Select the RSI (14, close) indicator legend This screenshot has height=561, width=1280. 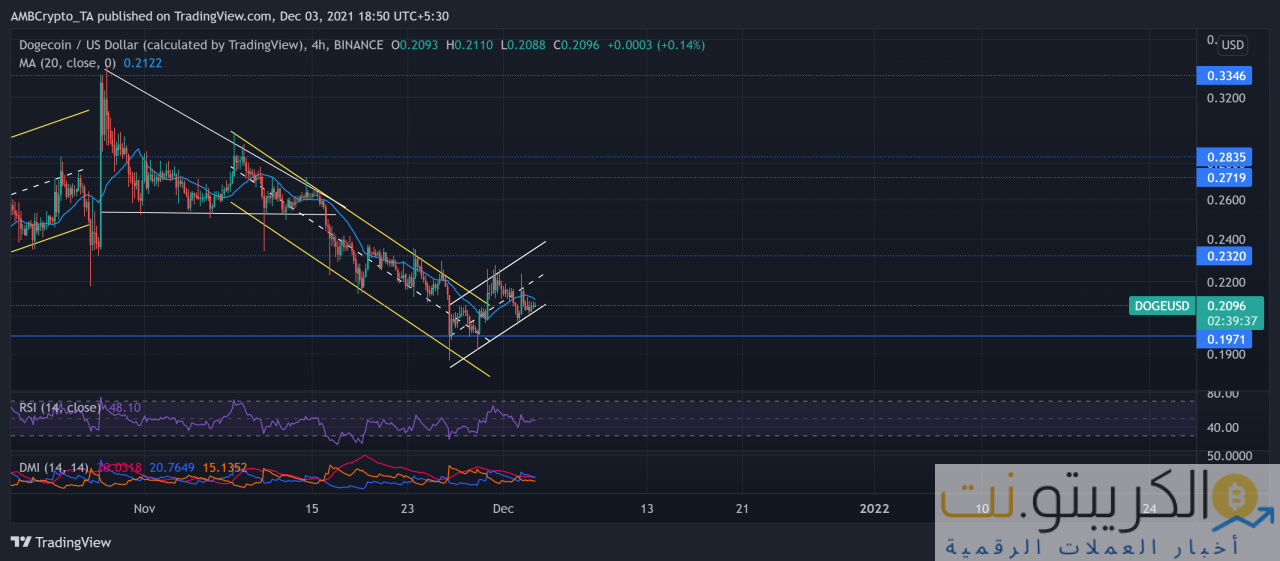(x=60, y=408)
